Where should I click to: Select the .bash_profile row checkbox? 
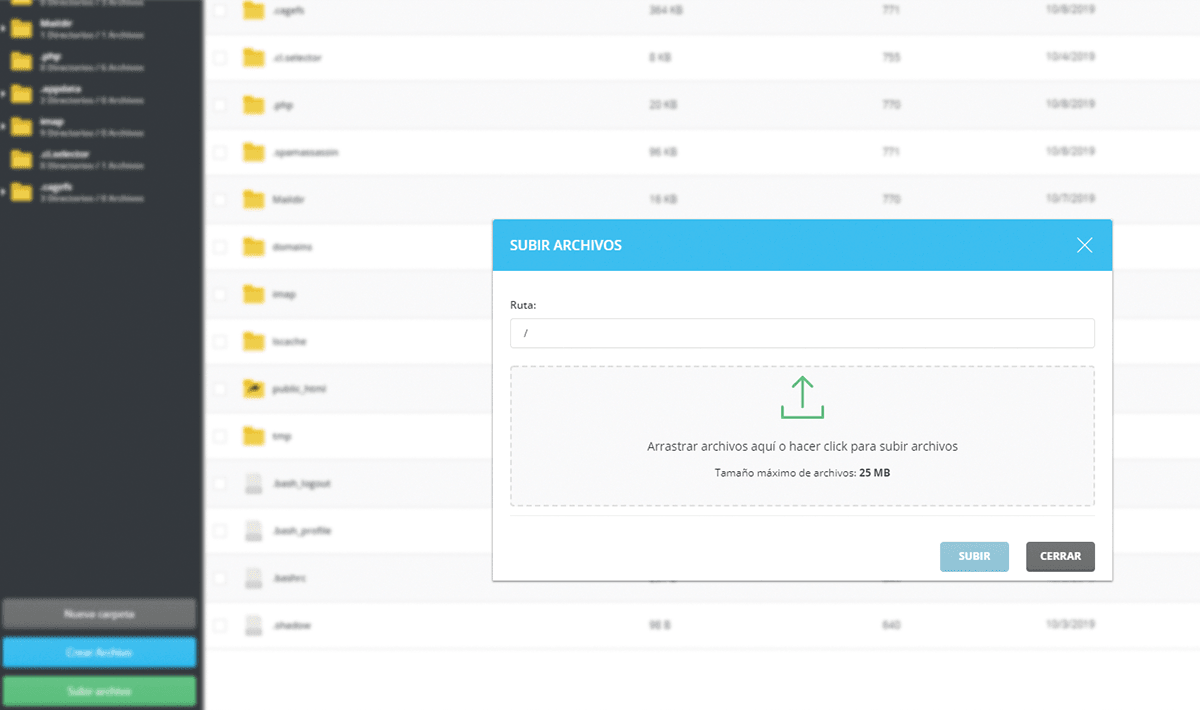(x=220, y=530)
